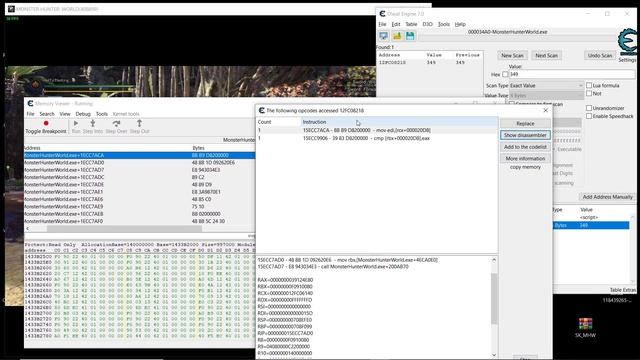This screenshot has width=640, height=360.
Task: Open Cheat Engine Table menu
Action: (411, 24)
